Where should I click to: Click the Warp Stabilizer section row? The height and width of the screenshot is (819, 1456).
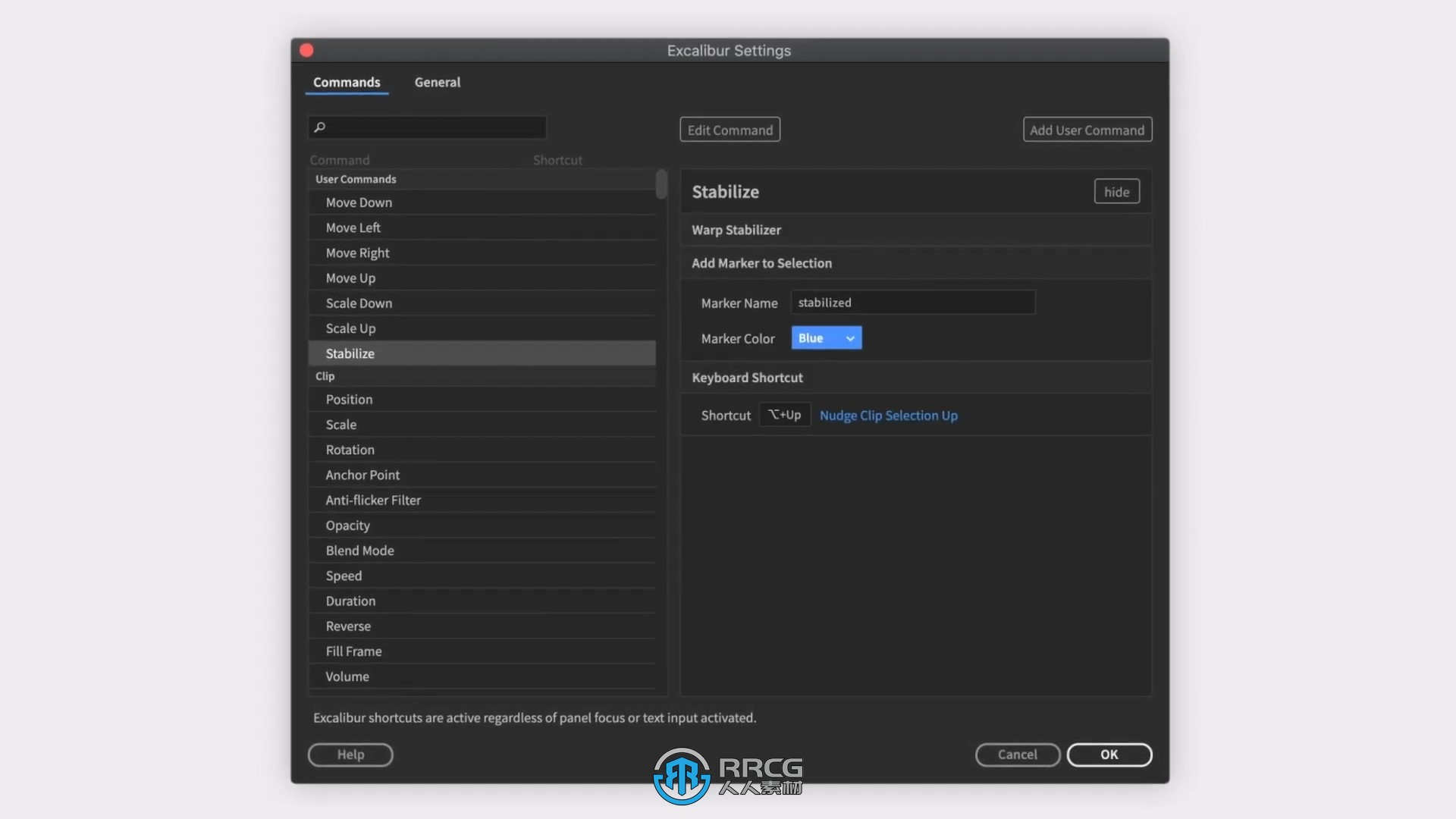(916, 230)
